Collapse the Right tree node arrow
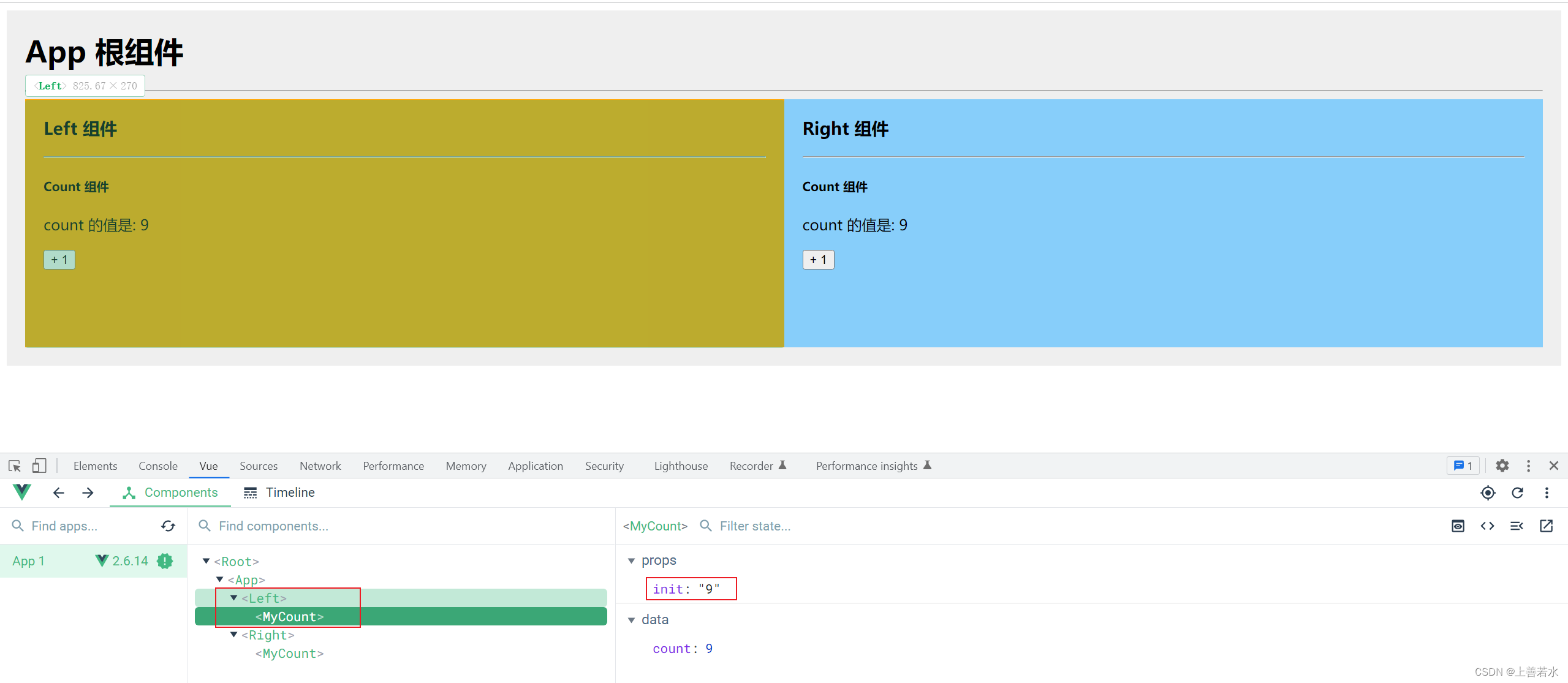 pos(234,635)
